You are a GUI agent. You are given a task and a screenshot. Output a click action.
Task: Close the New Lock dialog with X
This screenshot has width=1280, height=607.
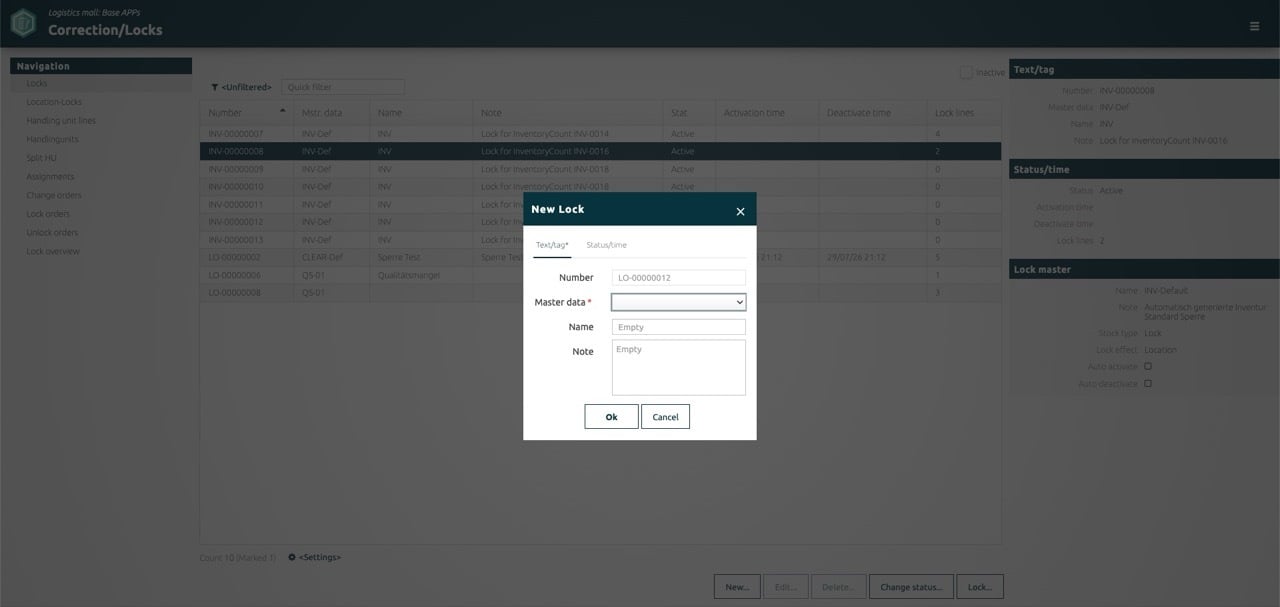point(740,211)
